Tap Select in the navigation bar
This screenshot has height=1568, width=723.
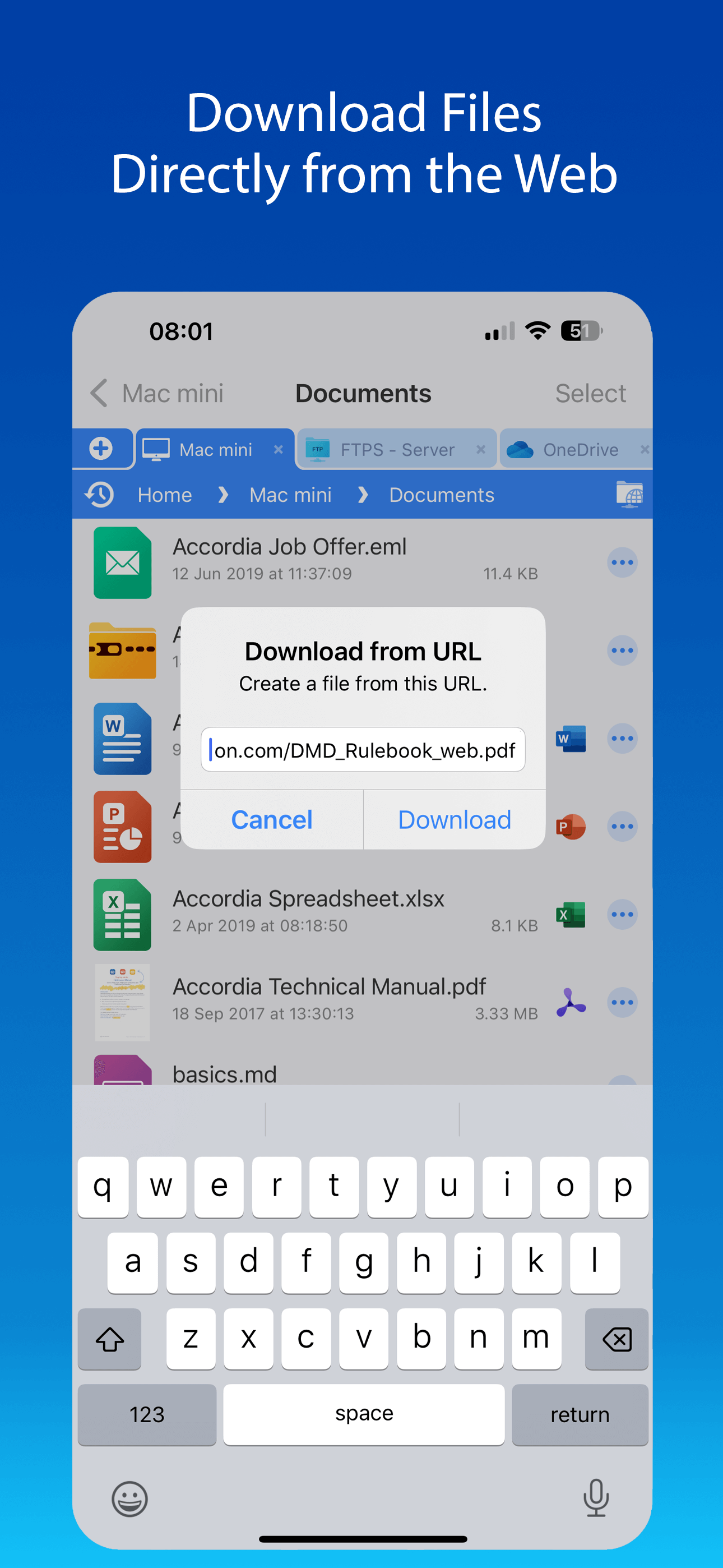590,393
